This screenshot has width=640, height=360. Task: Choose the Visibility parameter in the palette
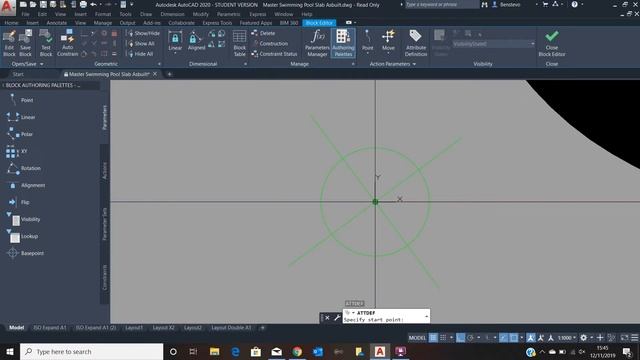click(23, 219)
